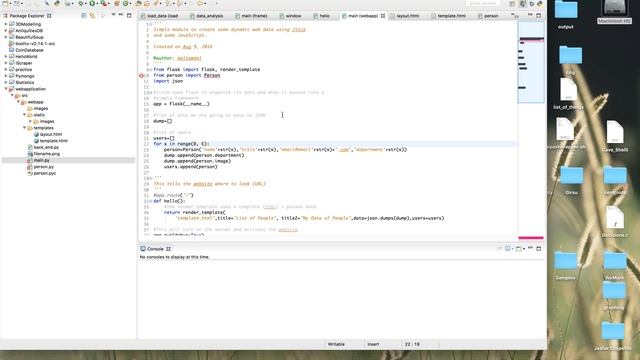Click the Quick Access search field

(482, 3)
